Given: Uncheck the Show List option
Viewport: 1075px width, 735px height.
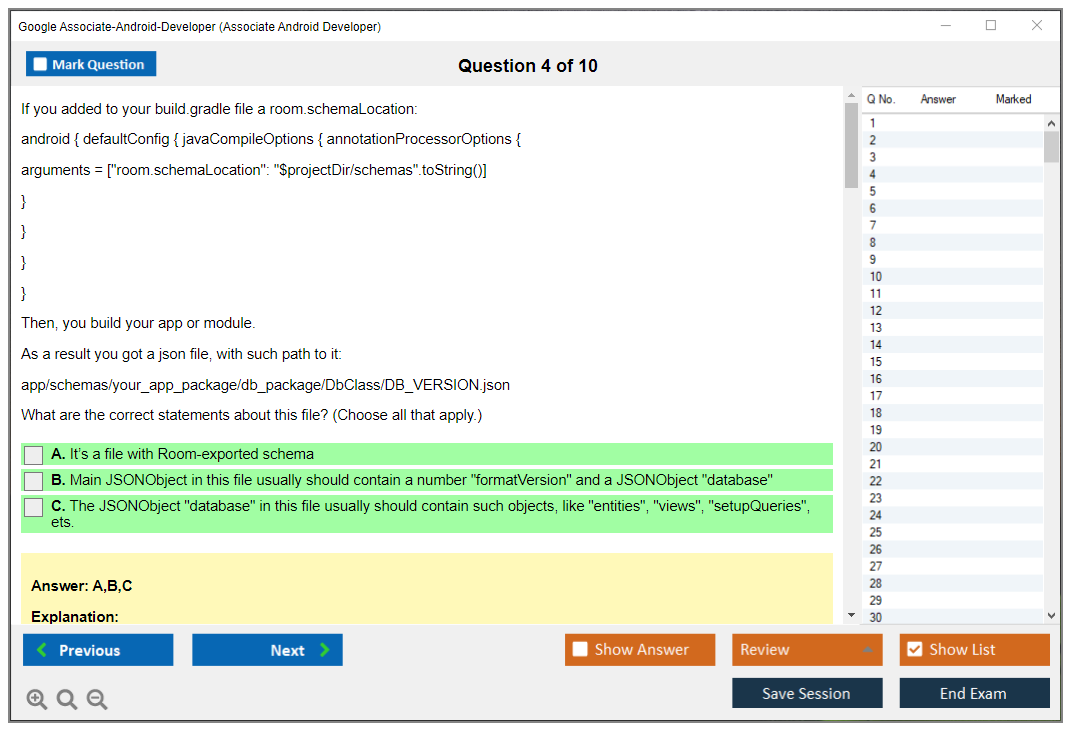Looking at the screenshot, I should tap(914, 650).
